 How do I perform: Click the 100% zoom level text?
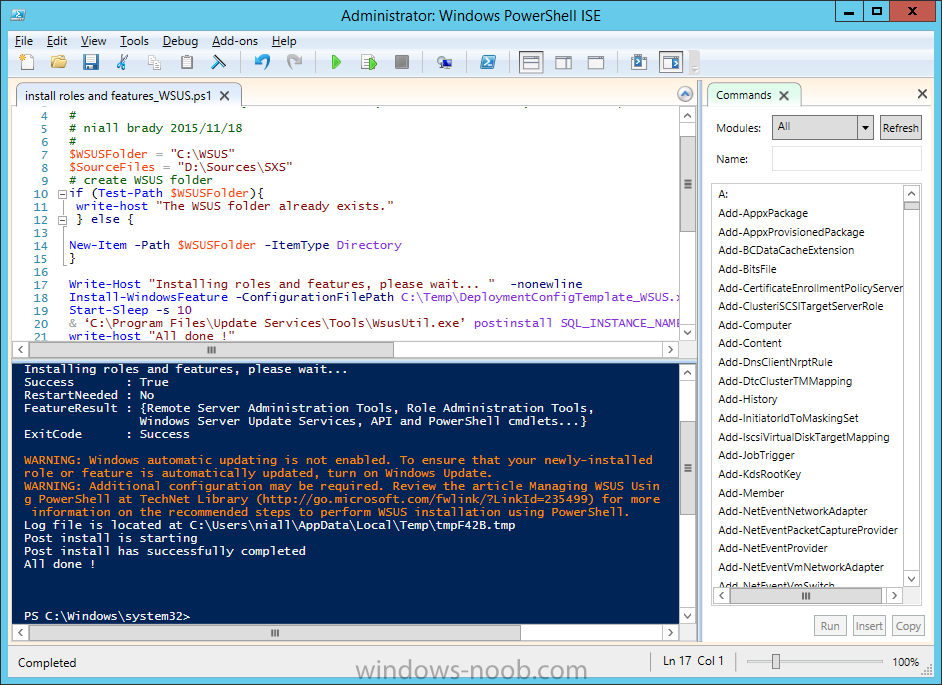(x=905, y=662)
